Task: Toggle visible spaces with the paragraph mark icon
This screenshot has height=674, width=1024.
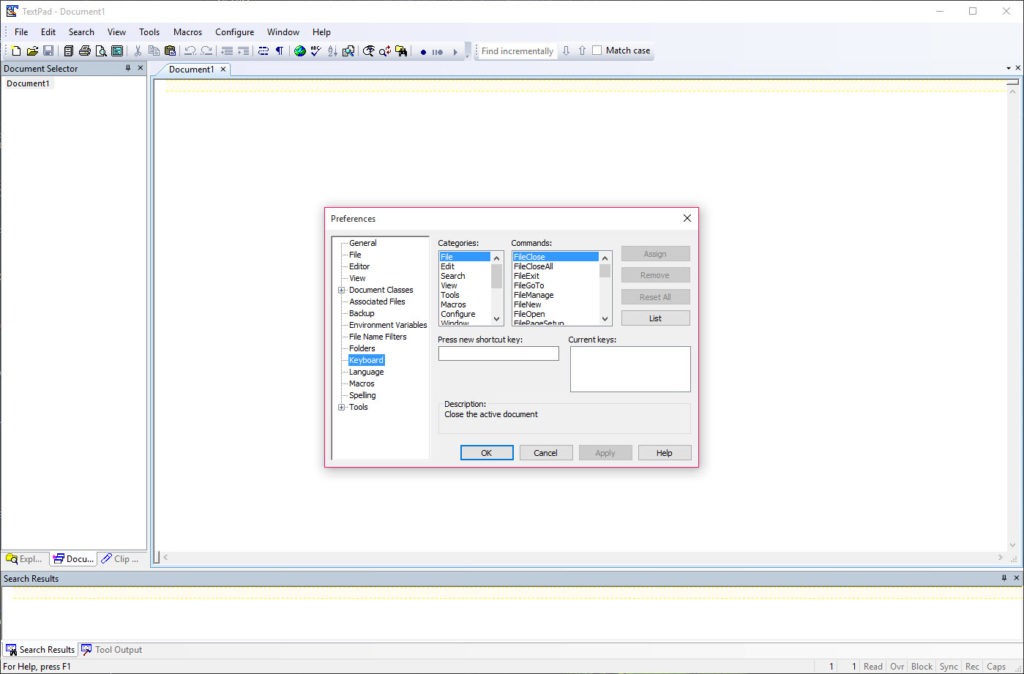Action: 279,51
